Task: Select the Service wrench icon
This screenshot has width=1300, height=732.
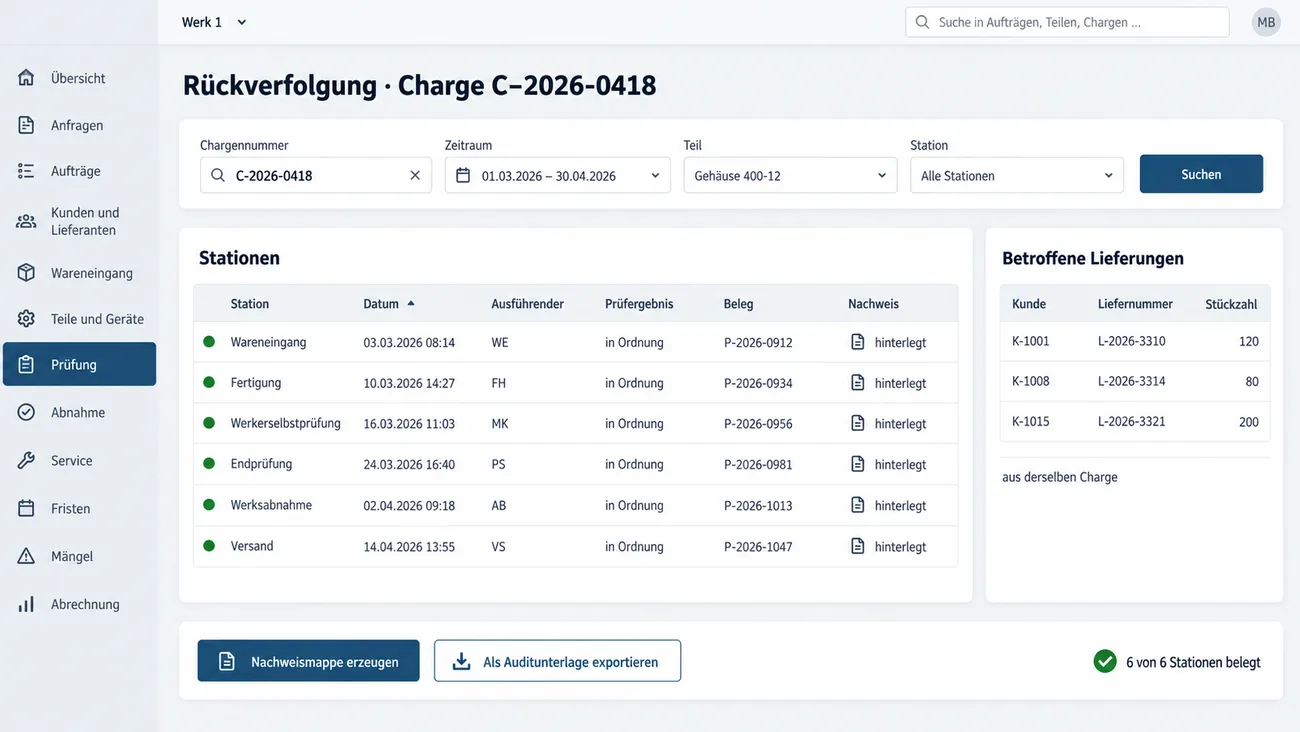Action: 26,461
